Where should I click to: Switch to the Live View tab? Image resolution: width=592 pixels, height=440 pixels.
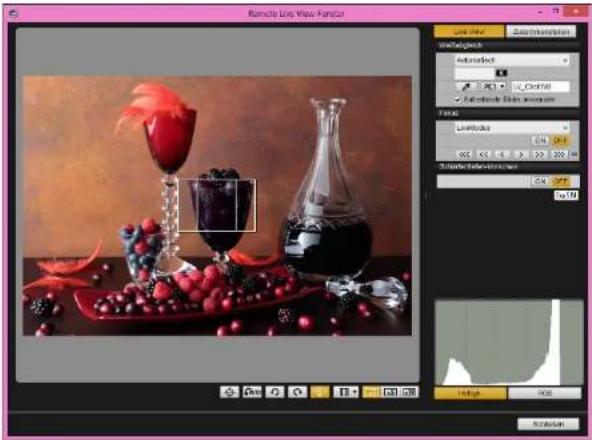(x=469, y=32)
